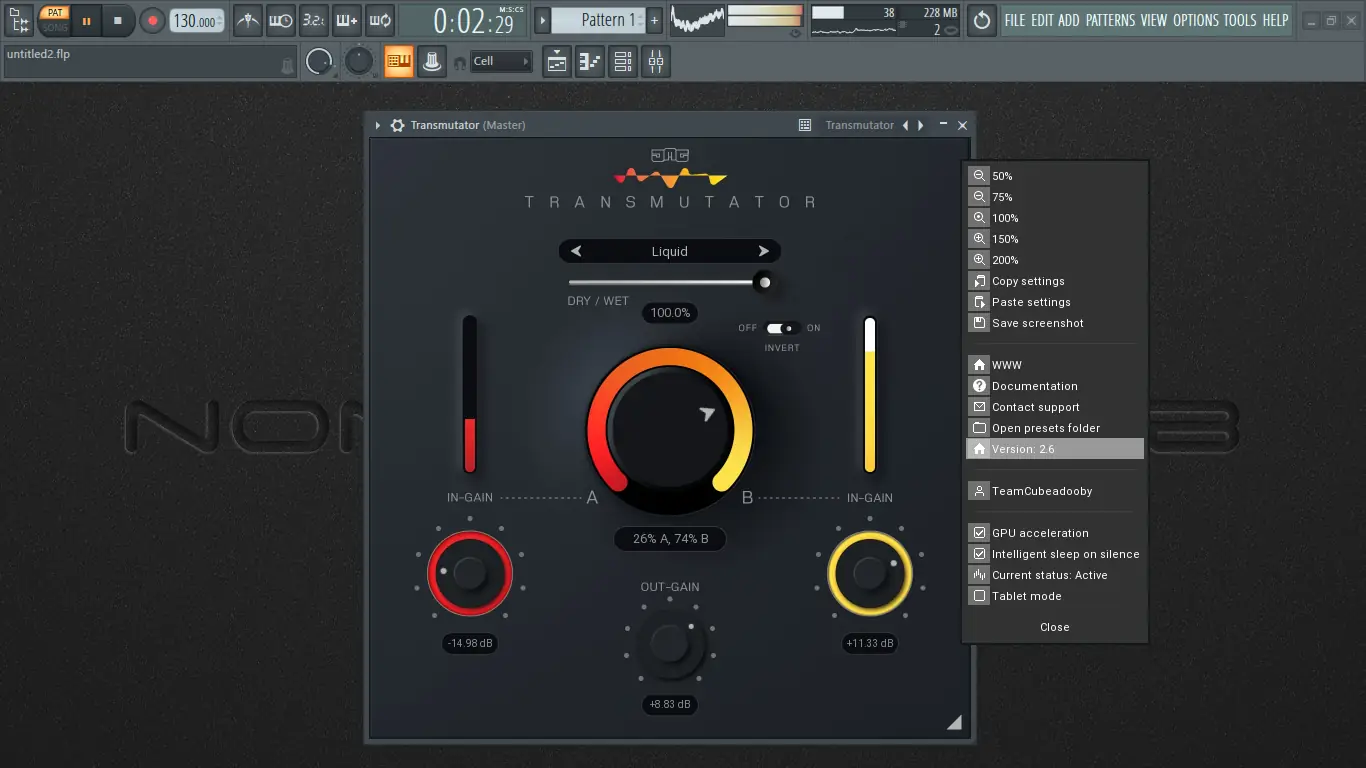
Task: Toggle Intelligent sleep on silence checkbox
Action: [980, 554]
